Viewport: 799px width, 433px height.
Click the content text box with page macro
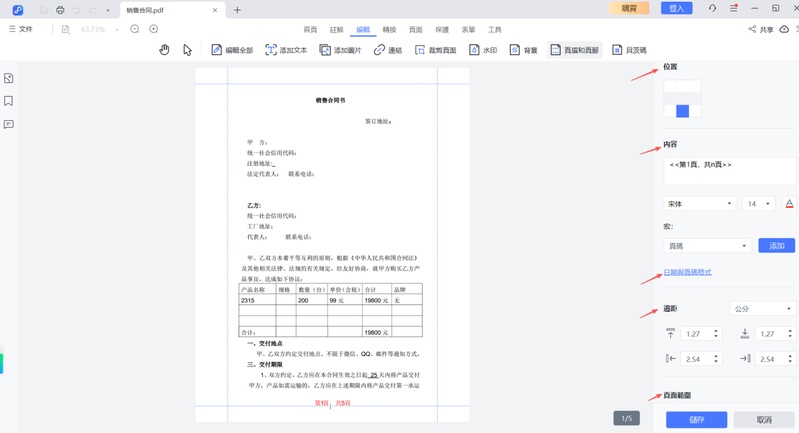tap(729, 171)
